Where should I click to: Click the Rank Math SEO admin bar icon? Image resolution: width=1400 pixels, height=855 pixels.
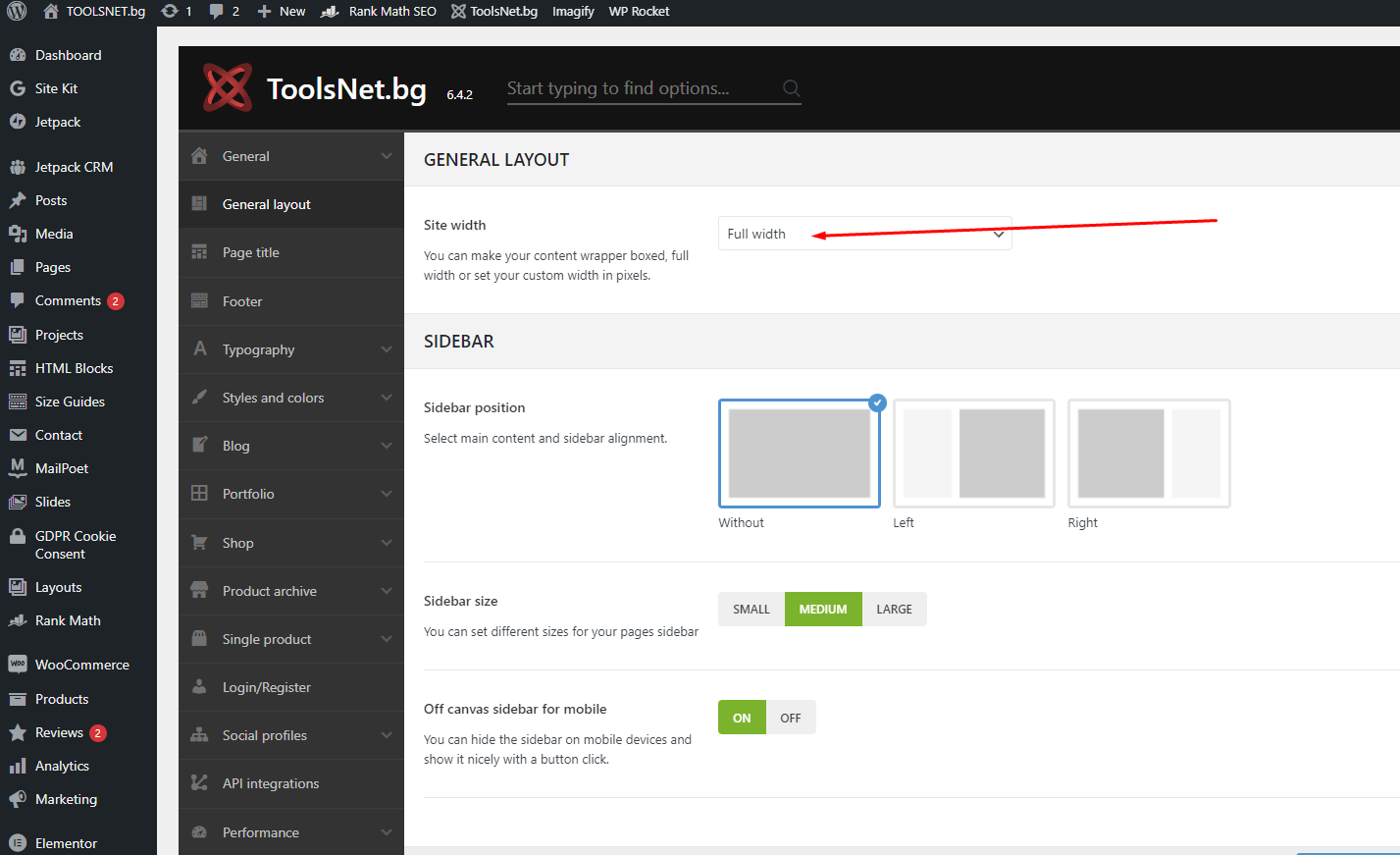[330, 12]
